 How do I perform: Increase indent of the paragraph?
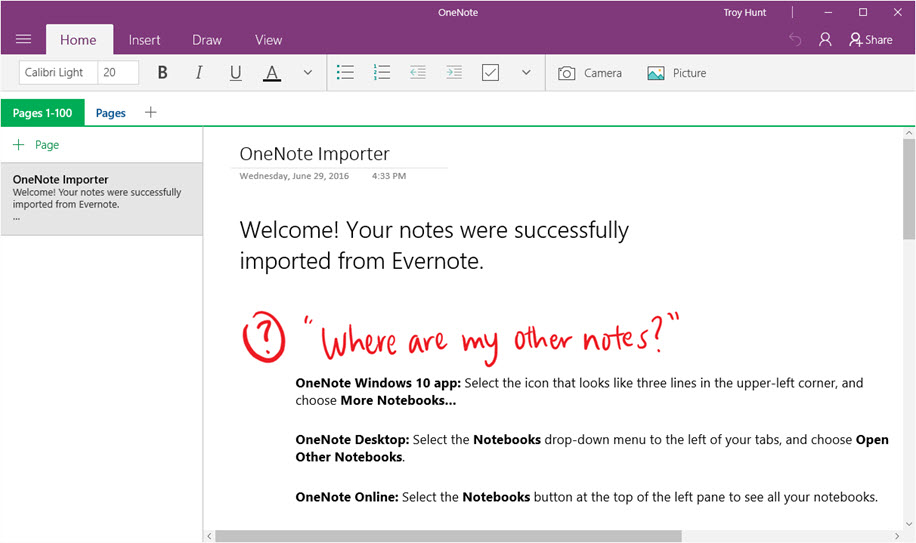coord(454,72)
